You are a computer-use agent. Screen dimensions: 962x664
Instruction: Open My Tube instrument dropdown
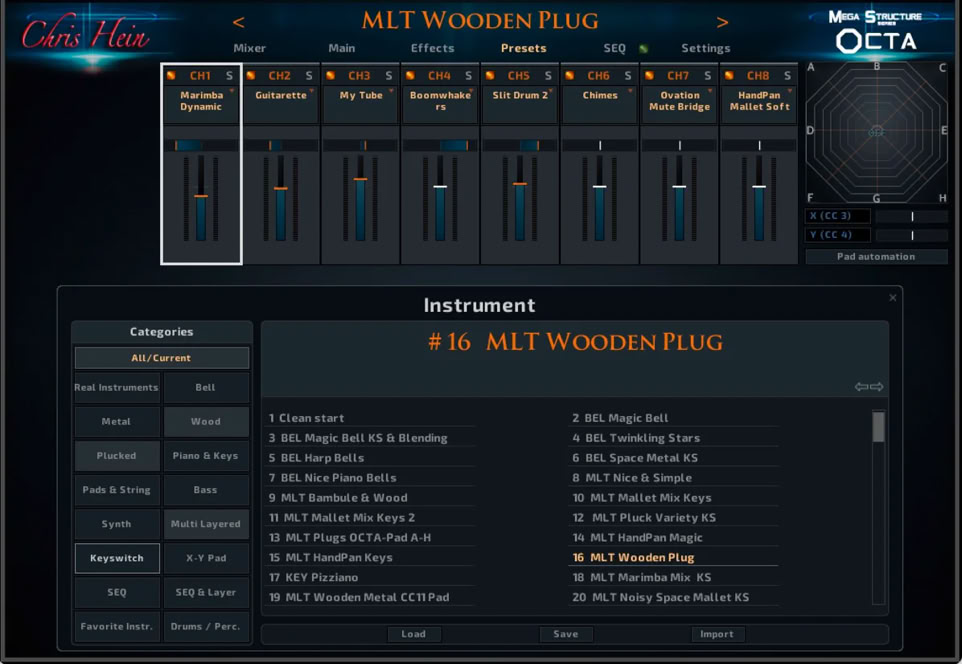pyautogui.click(x=361, y=104)
